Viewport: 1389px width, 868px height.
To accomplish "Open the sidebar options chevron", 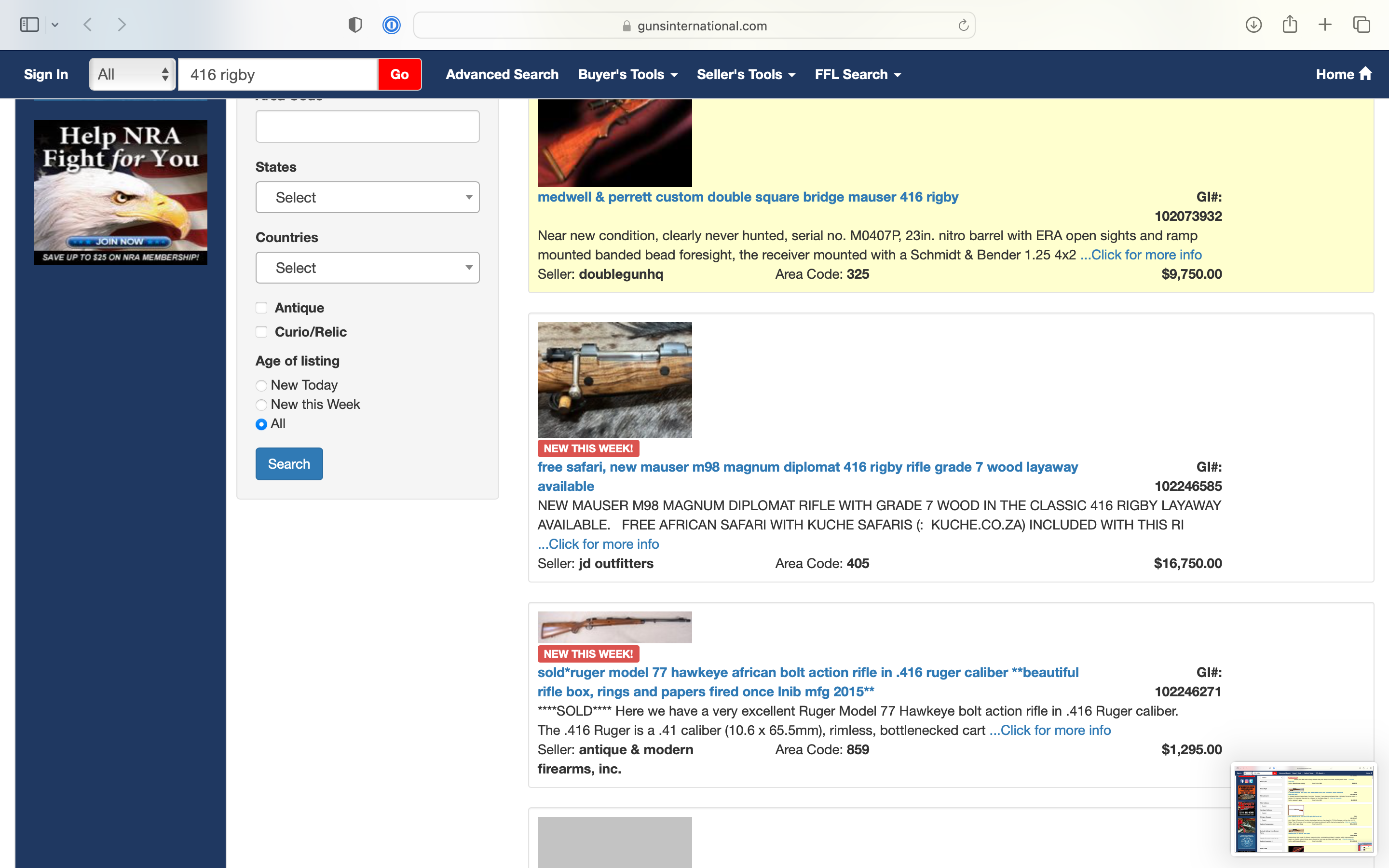I will pos(55,25).
